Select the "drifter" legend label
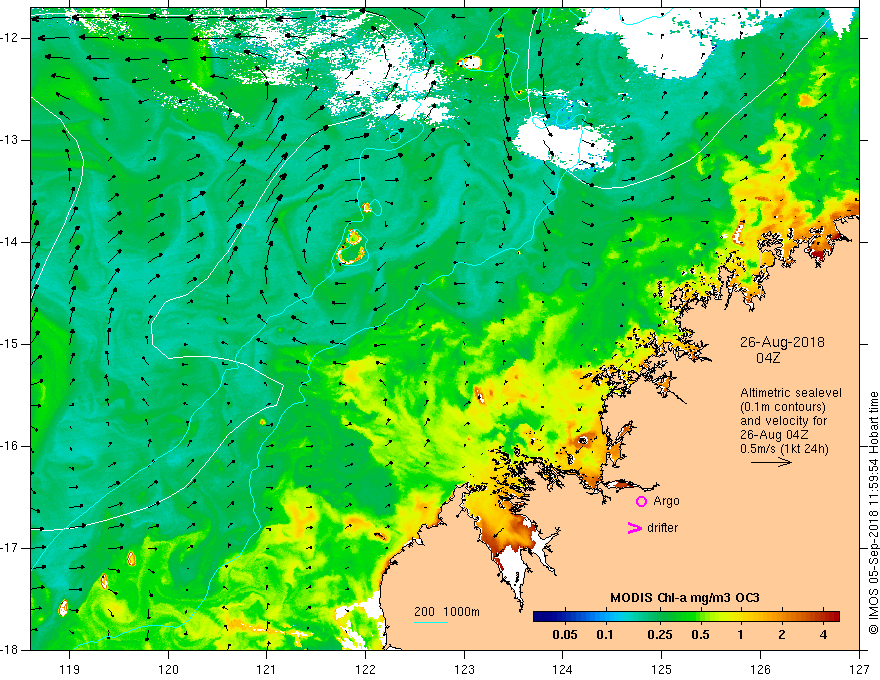The image size is (880, 680). pos(662,528)
